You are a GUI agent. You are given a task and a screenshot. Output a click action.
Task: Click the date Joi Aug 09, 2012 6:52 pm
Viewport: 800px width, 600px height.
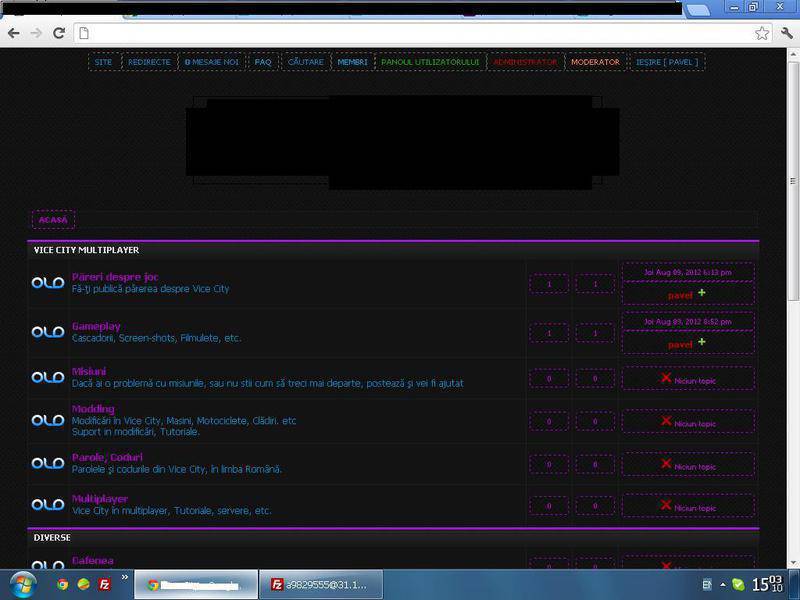coord(688,321)
